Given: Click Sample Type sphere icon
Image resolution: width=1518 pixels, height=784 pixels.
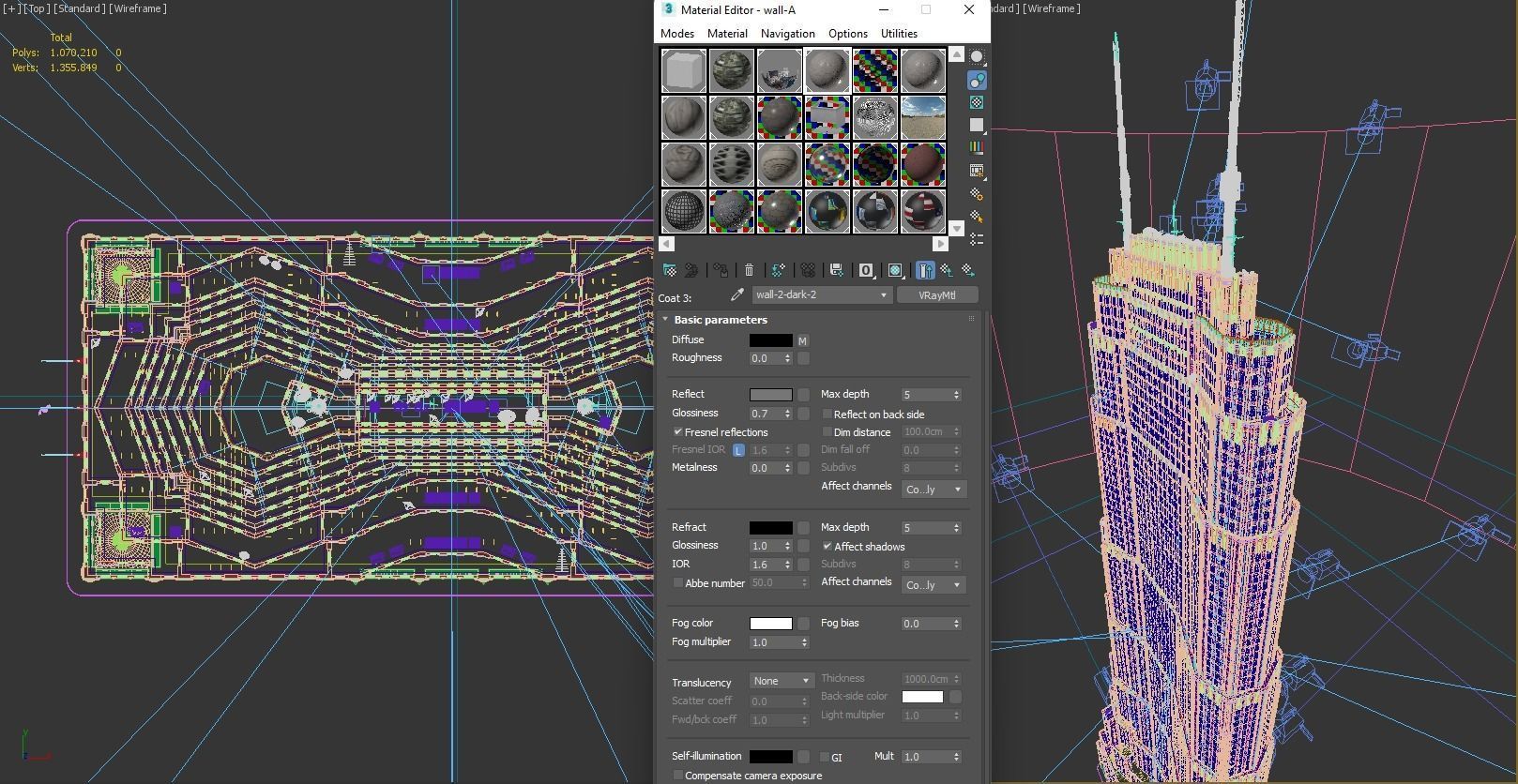Looking at the screenshot, I should coord(977,57).
